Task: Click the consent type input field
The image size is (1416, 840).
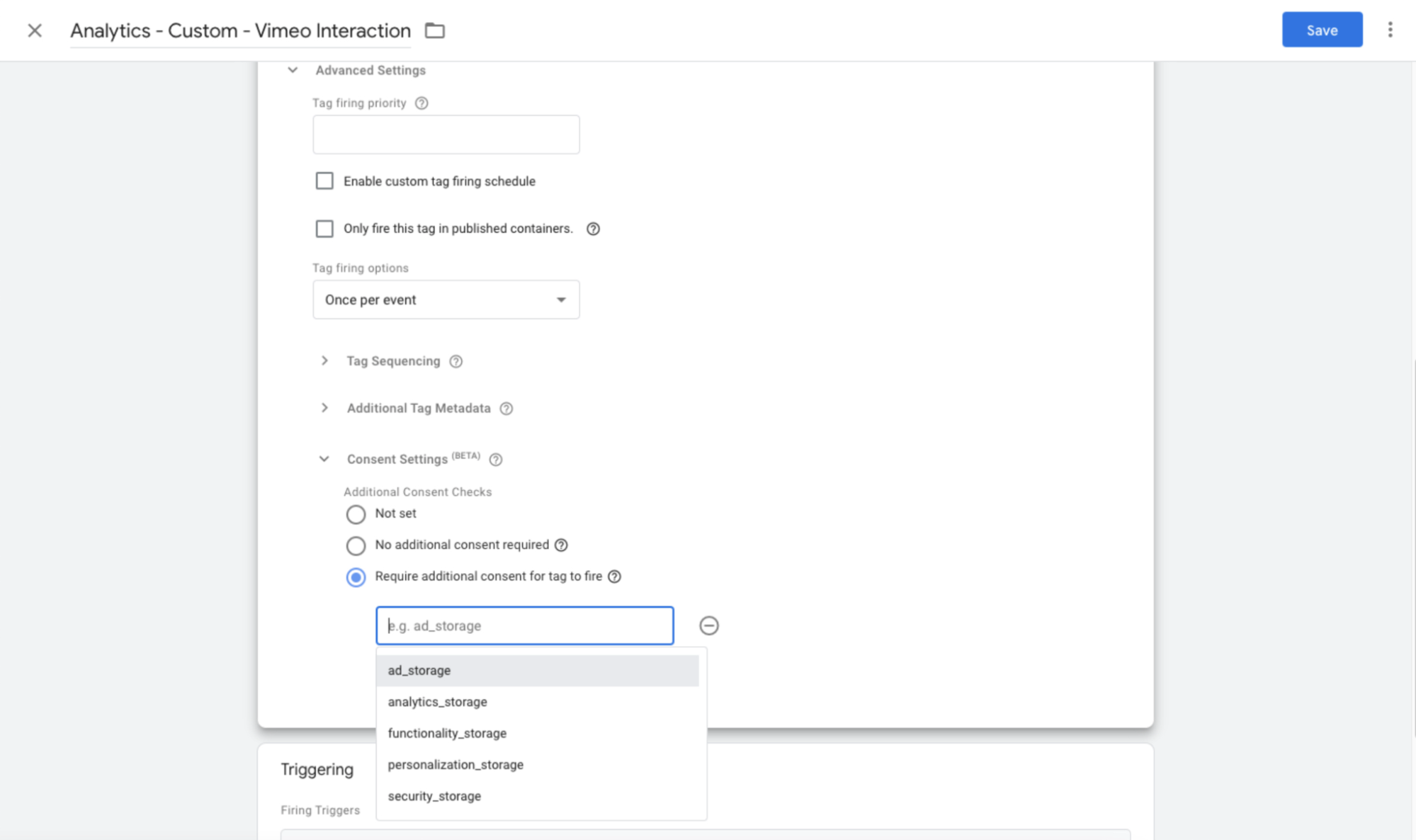Action: 525,625
